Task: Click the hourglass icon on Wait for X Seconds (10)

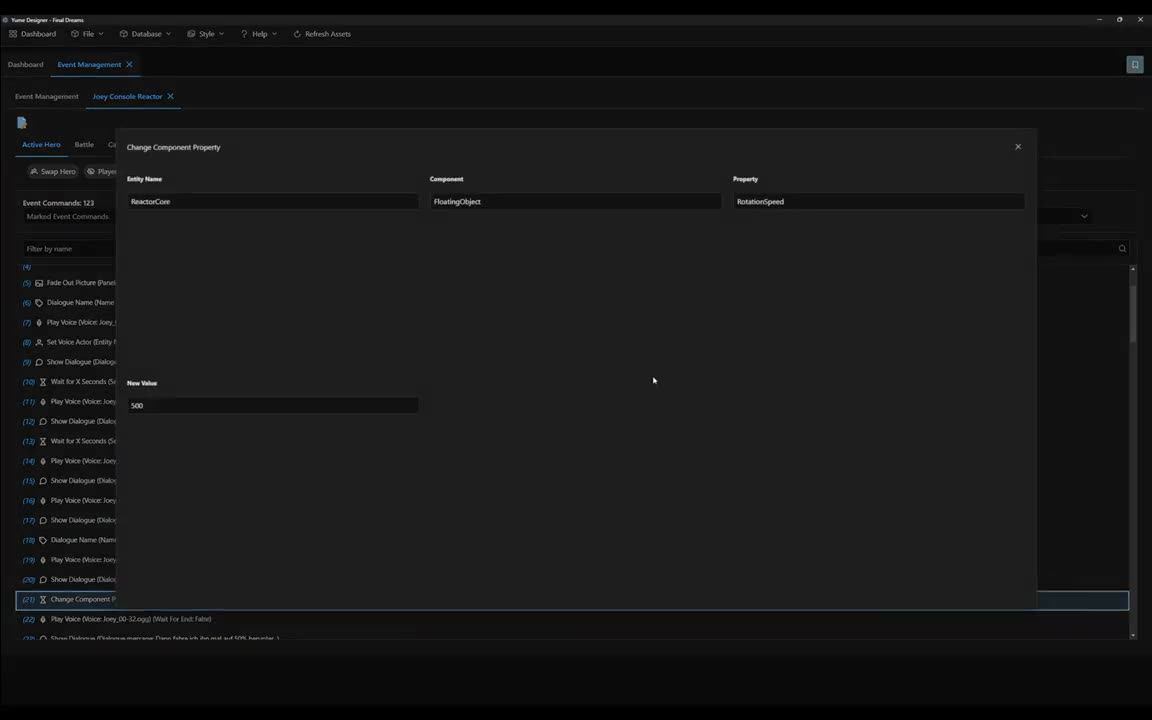Action: click(42, 381)
